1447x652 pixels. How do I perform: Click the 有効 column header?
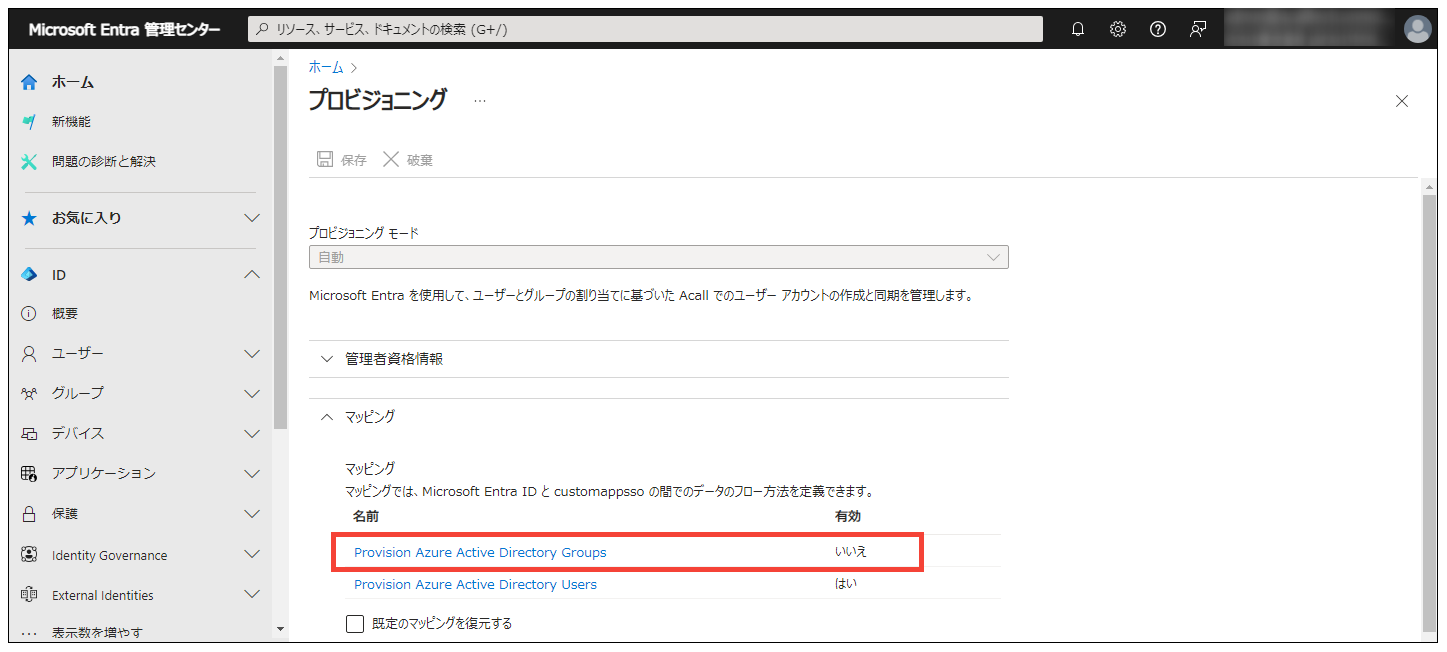click(x=848, y=516)
